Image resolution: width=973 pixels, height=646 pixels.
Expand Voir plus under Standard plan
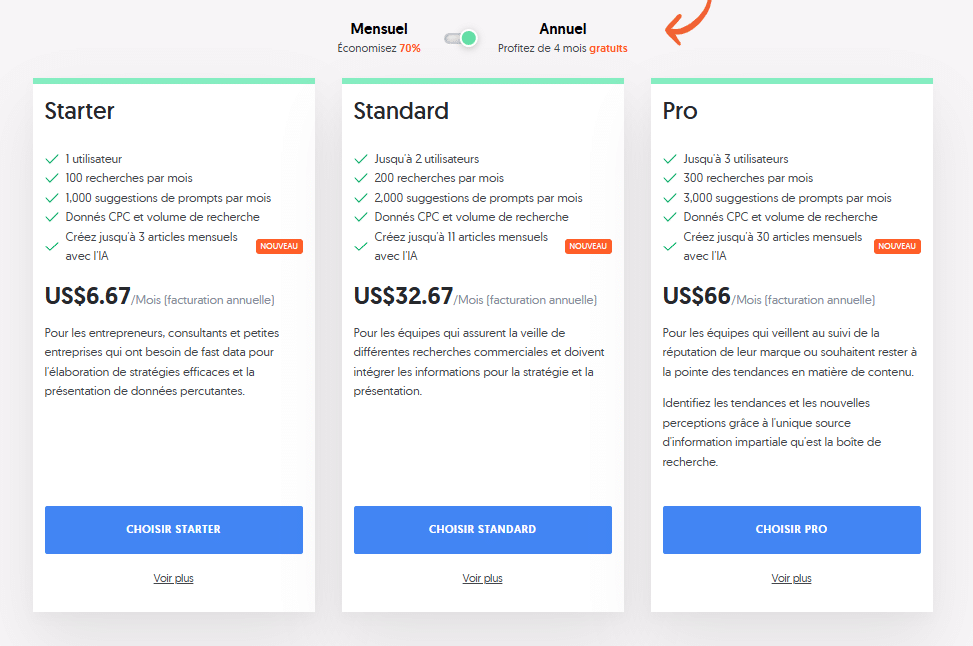pos(482,578)
